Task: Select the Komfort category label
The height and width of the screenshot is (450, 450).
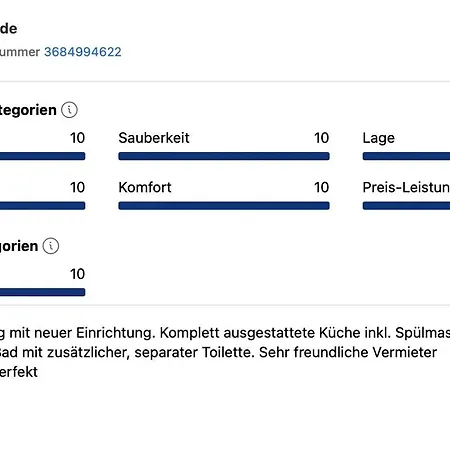Action: pos(145,187)
